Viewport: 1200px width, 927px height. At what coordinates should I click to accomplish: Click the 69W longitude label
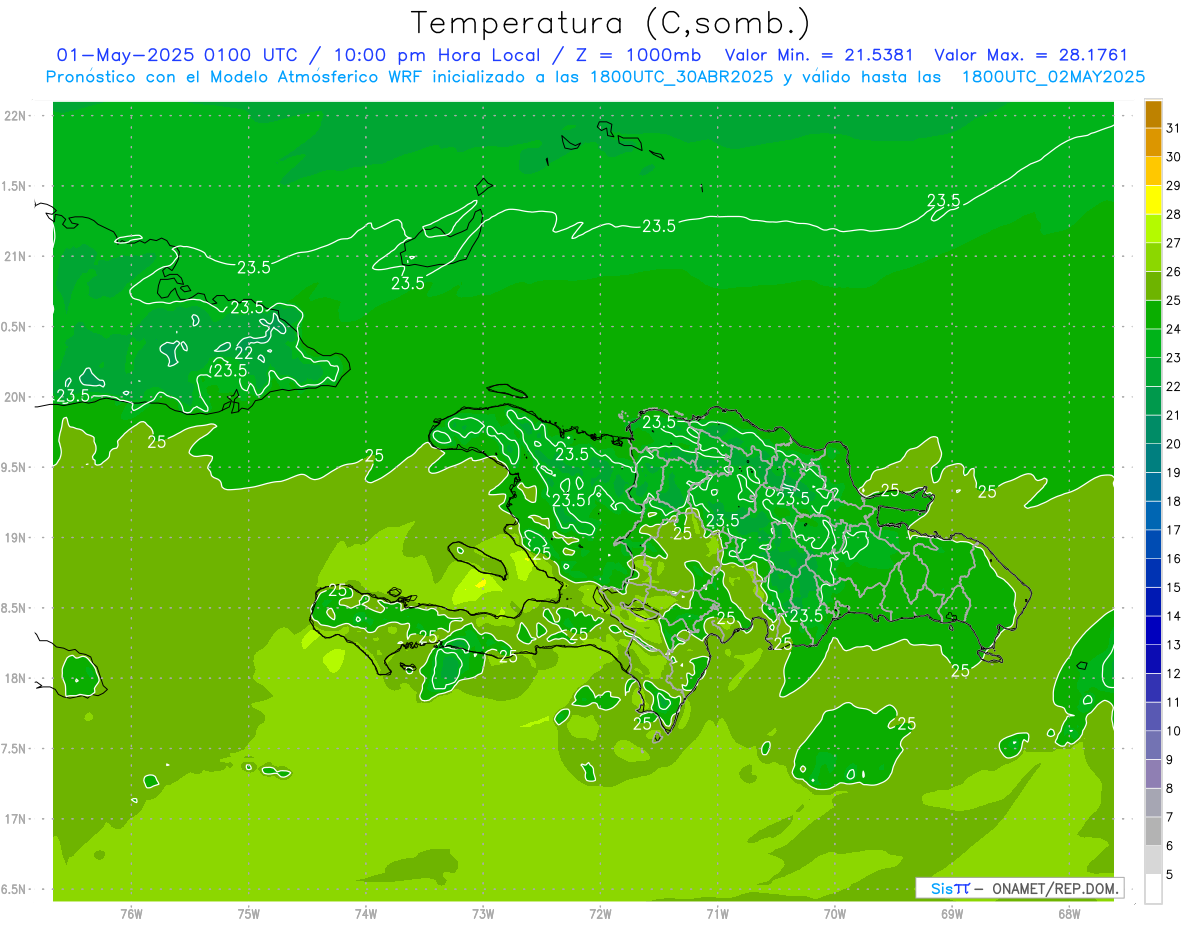pyautogui.click(x=952, y=914)
